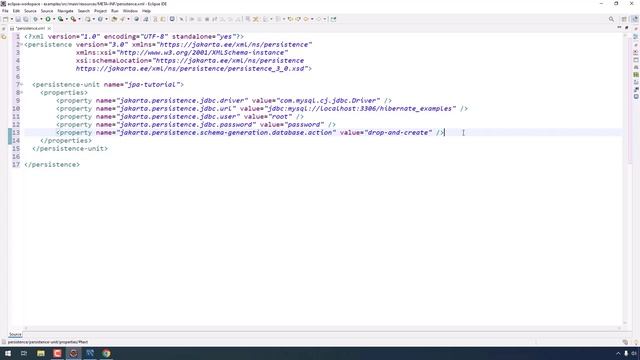
Task: Click the Save toolbar icon
Action: coord(18,19)
